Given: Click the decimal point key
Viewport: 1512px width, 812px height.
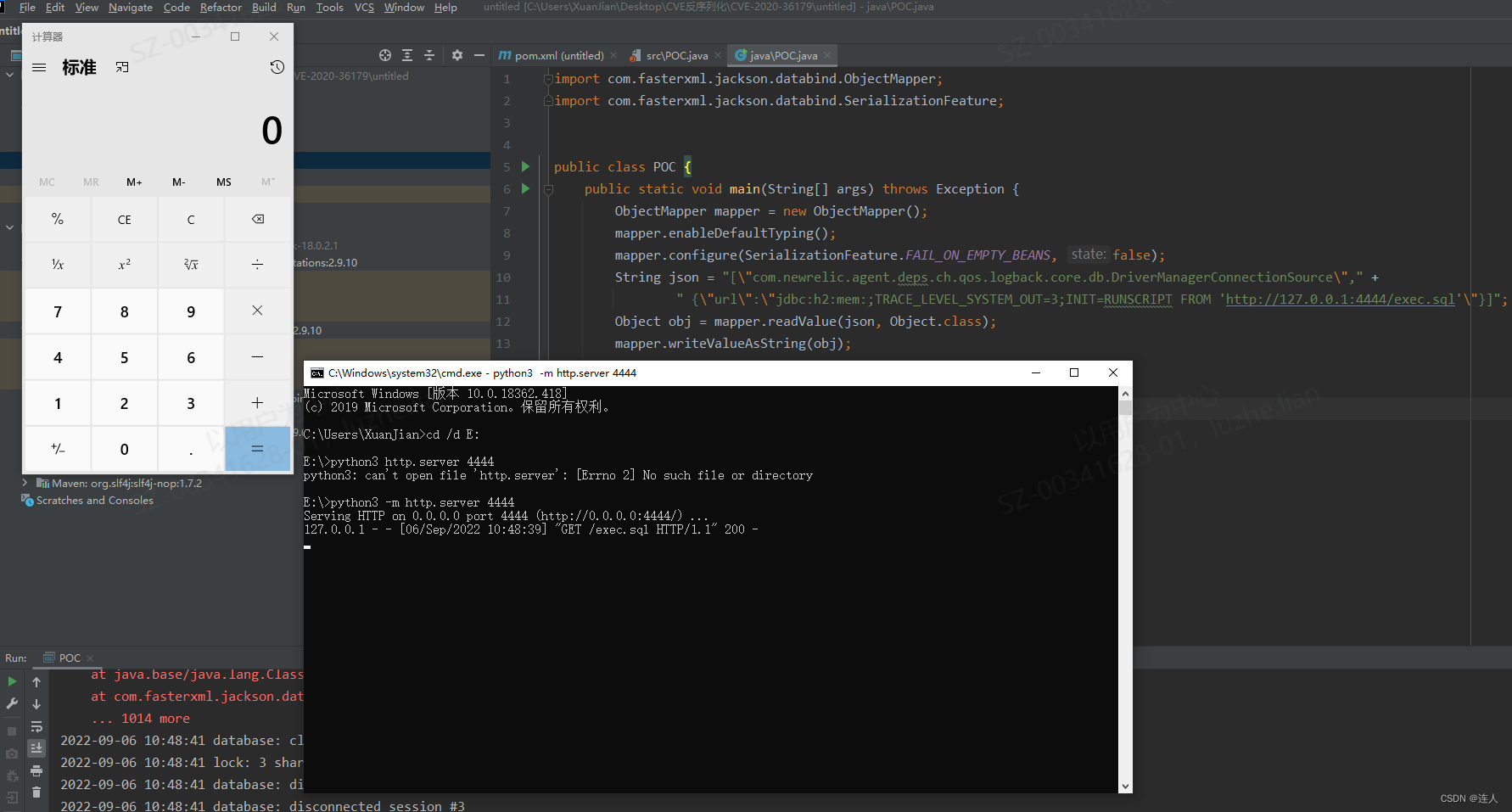Looking at the screenshot, I should 191,449.
